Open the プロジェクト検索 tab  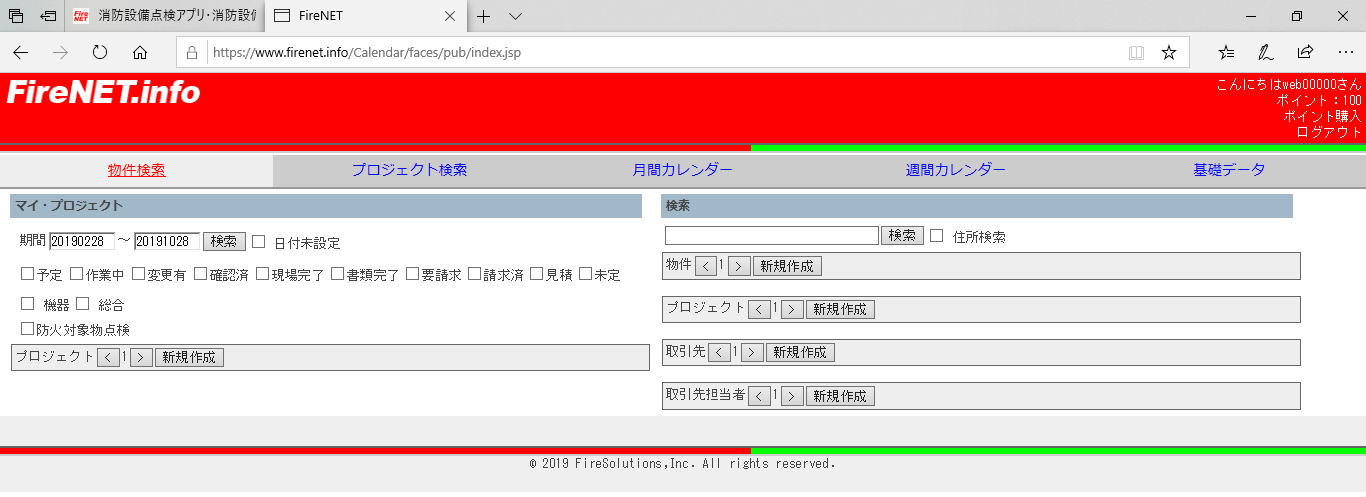(409, 170)
